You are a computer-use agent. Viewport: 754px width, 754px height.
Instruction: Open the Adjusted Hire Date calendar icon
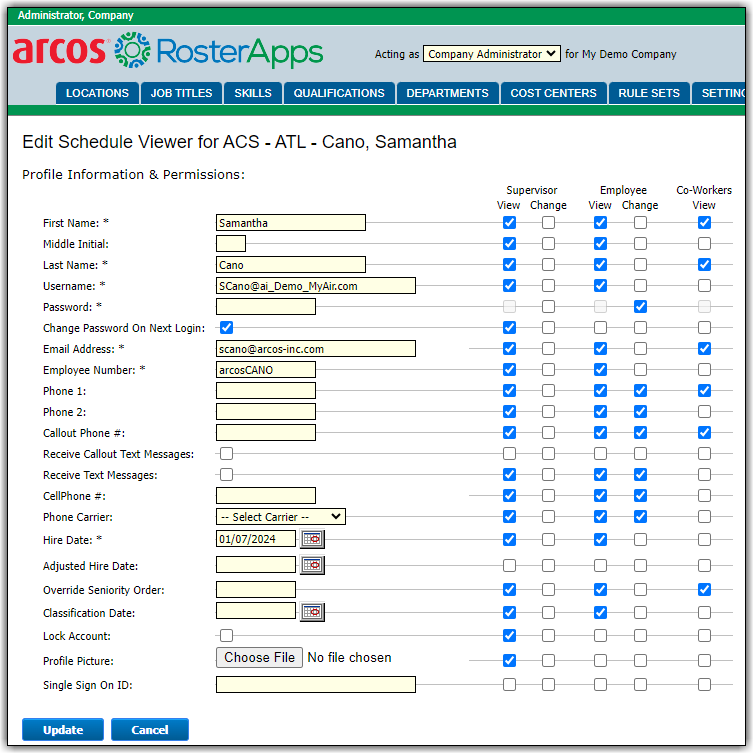[x=312, y=565]
